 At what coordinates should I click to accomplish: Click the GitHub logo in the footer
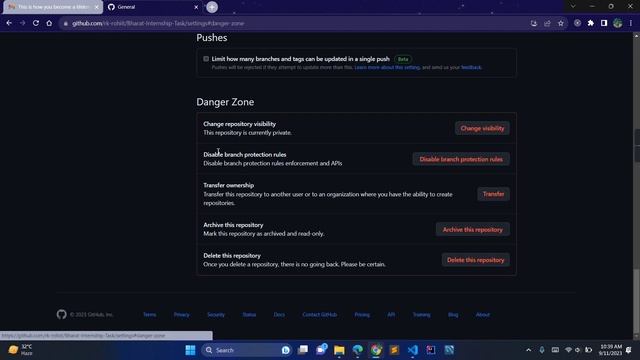click(62, 314)
